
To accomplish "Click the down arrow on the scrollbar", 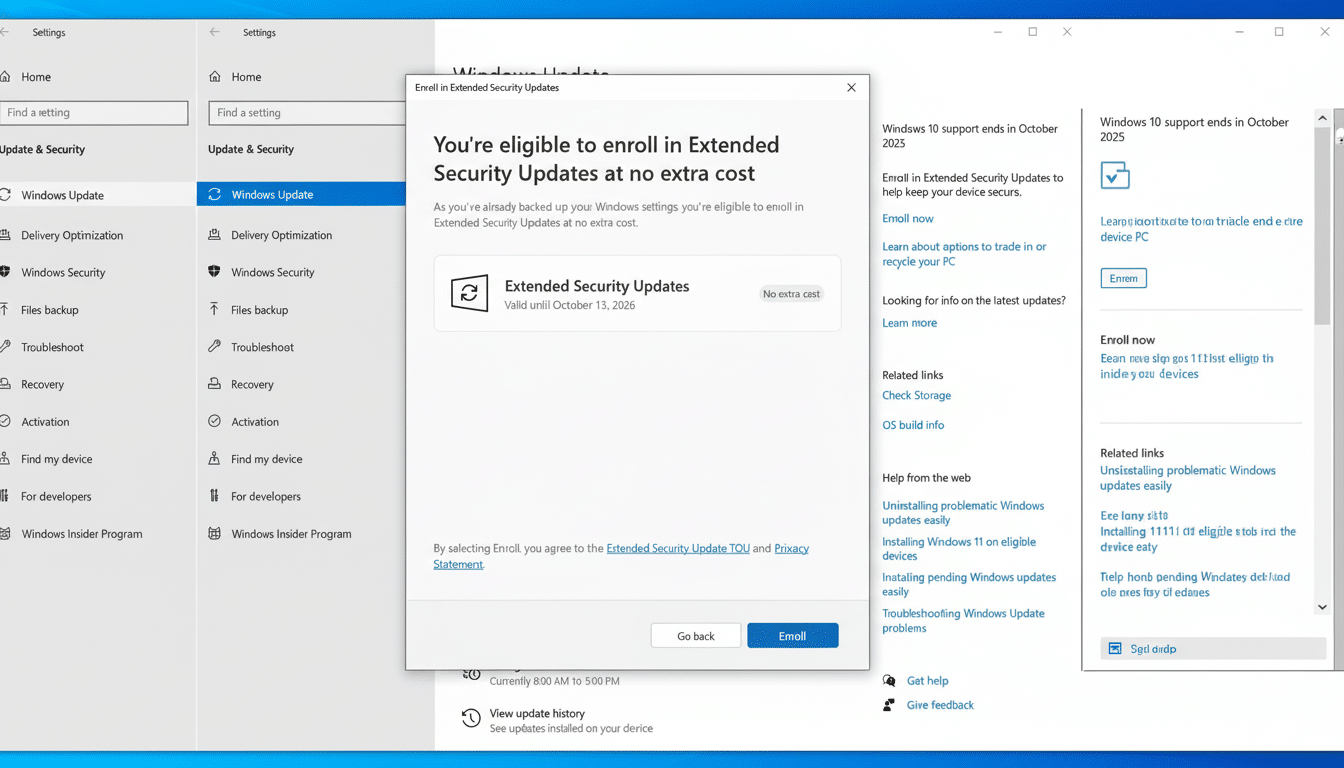I will pyautogui.click(x=1322, y=607).
